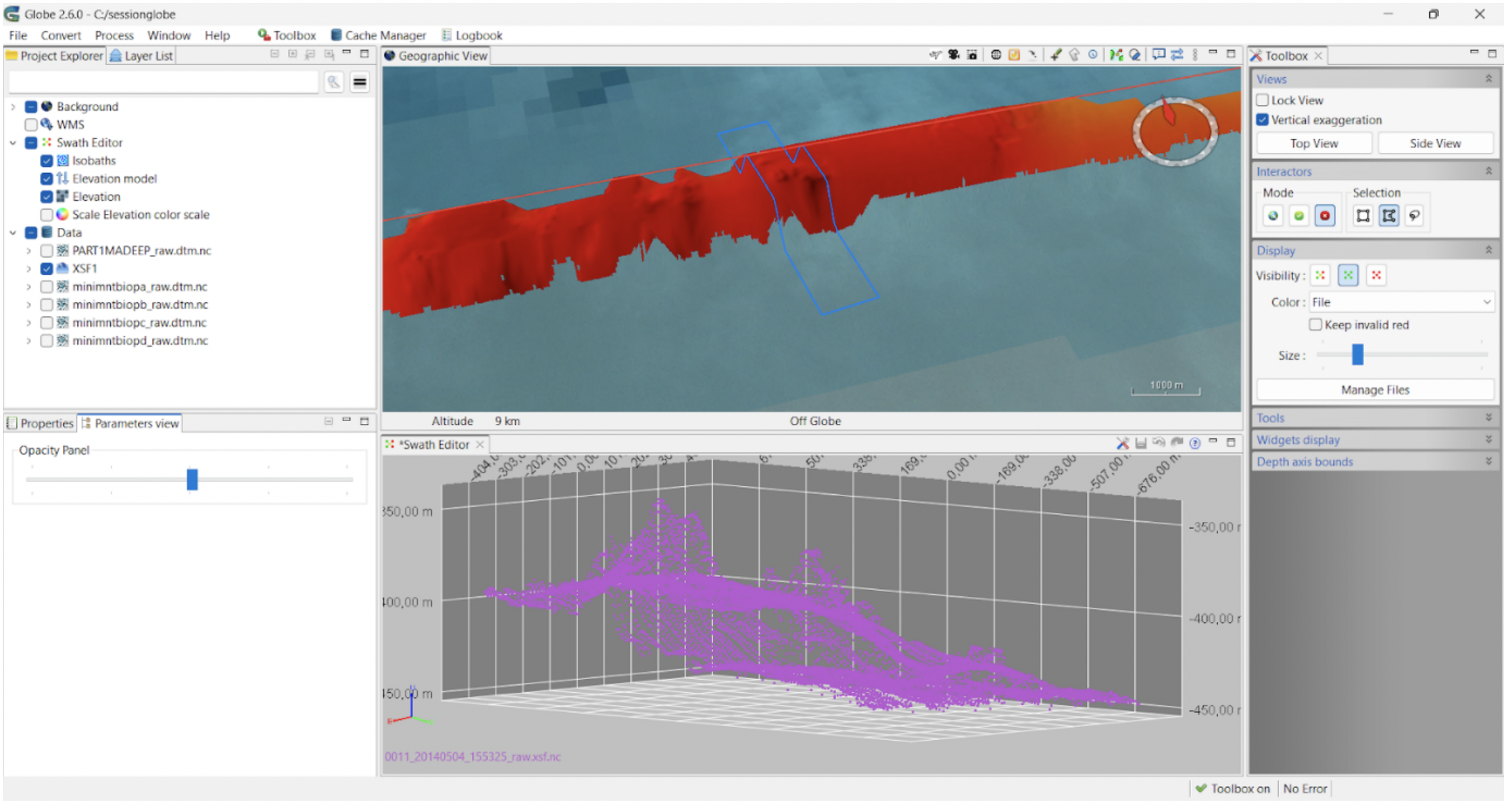This screenshot has height=805, width=1512.
Task: Collapse the Data tree node
Action: pyautogui.click(x=13, y=232)
